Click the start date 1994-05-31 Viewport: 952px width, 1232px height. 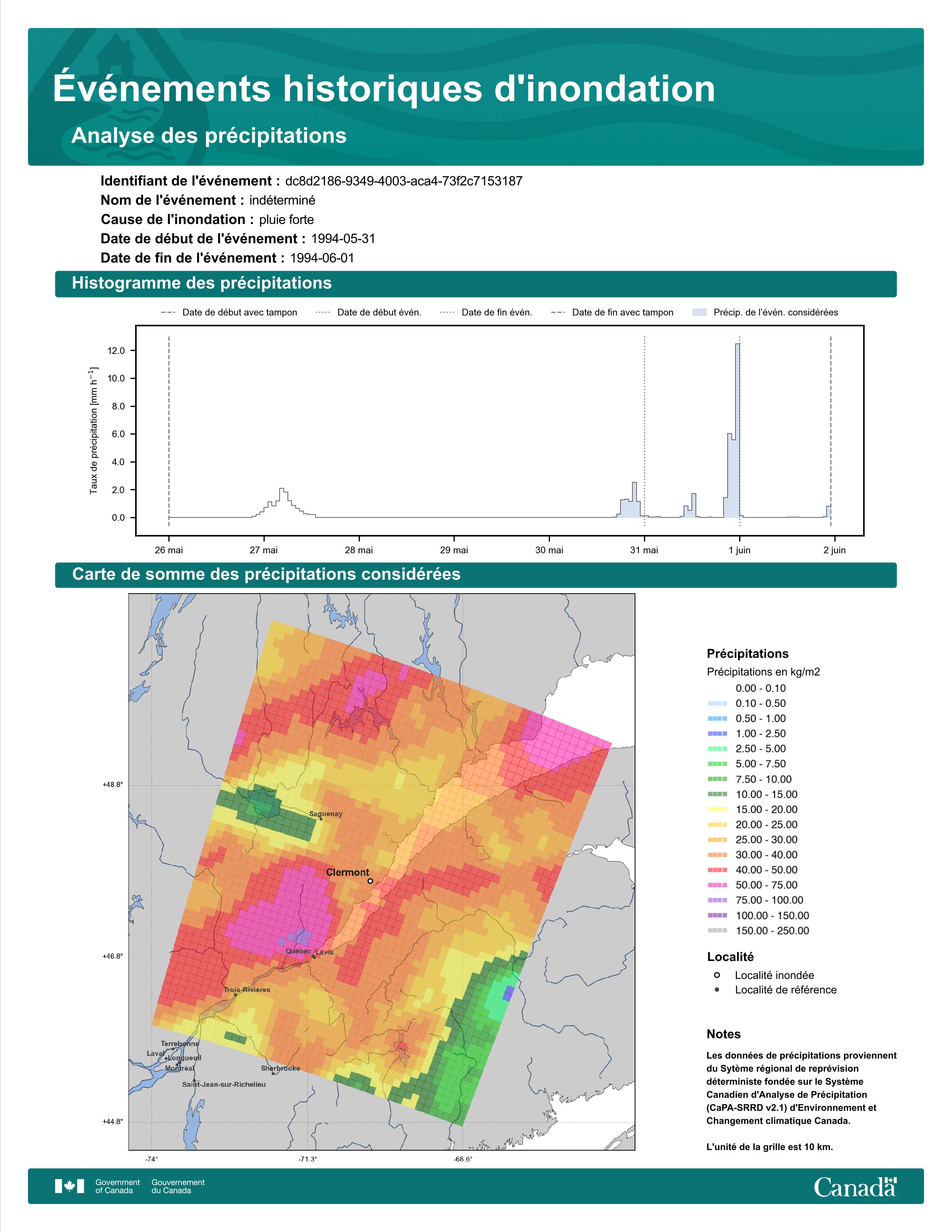(x=343, y=239)
